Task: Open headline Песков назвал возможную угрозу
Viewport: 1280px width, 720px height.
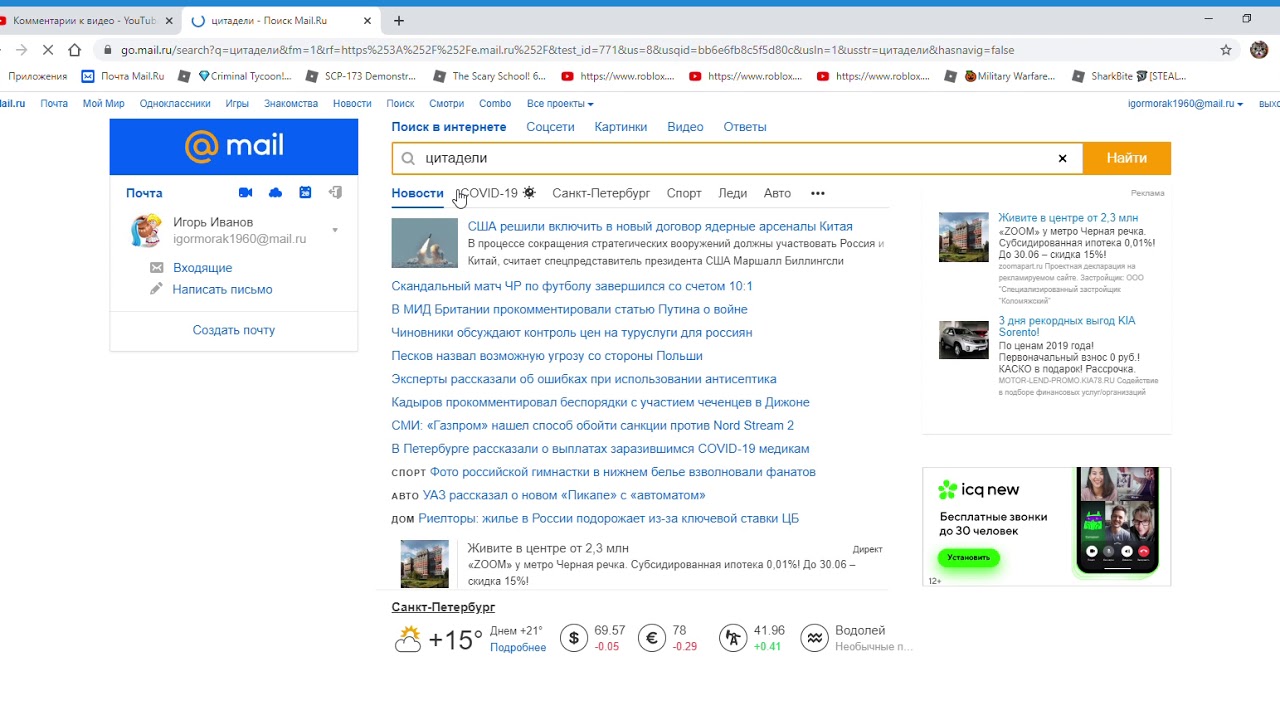Action: point(547,356)
